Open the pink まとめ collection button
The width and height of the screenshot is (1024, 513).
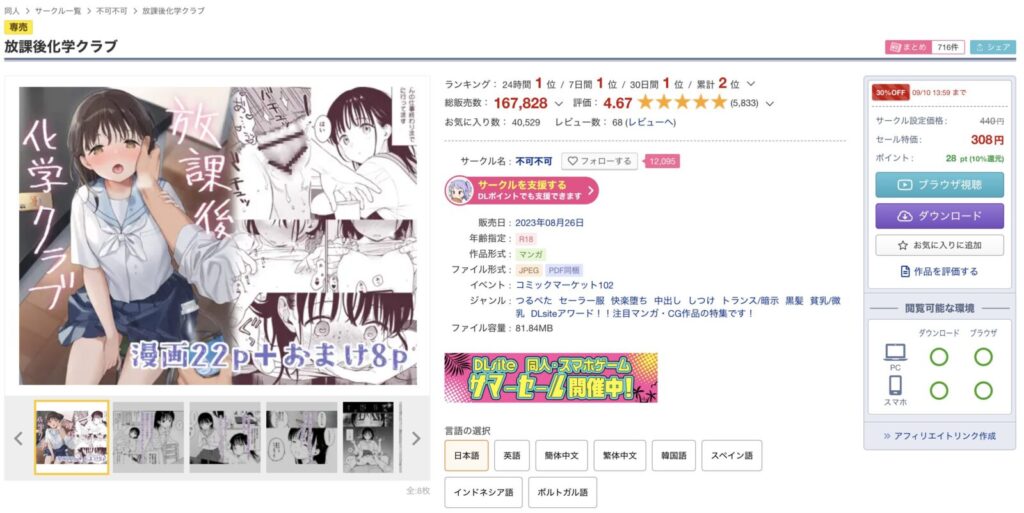tap(906, 48)
